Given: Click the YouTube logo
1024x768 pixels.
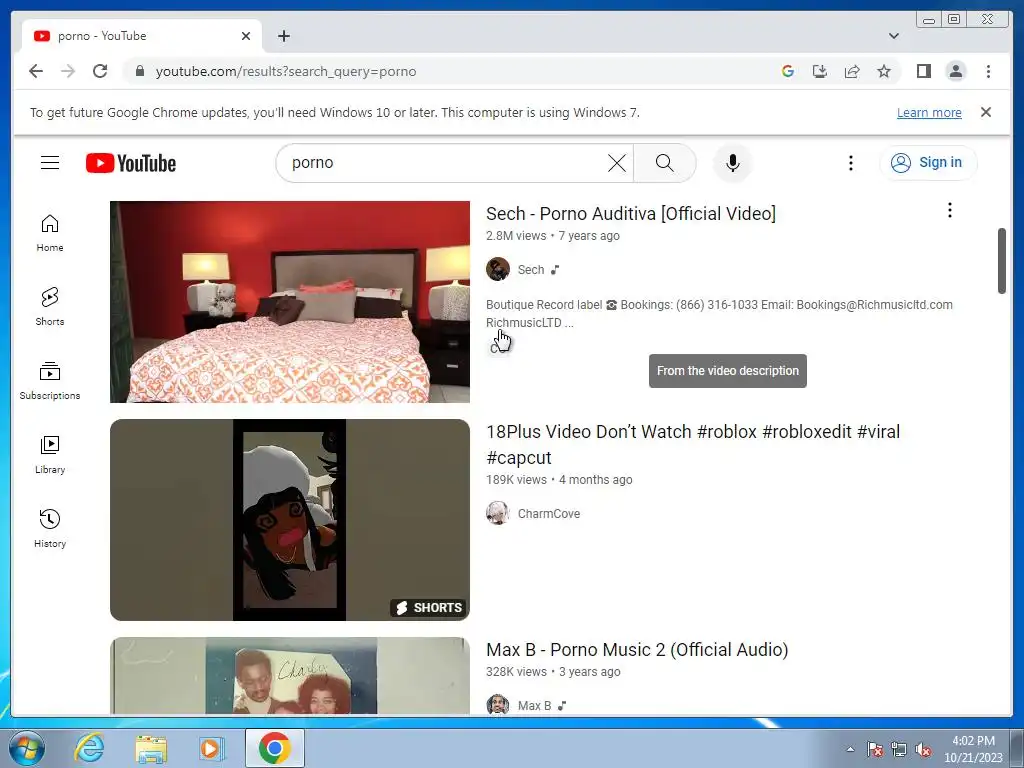Looking at the screenshot, I should click(x=131, y=163).
